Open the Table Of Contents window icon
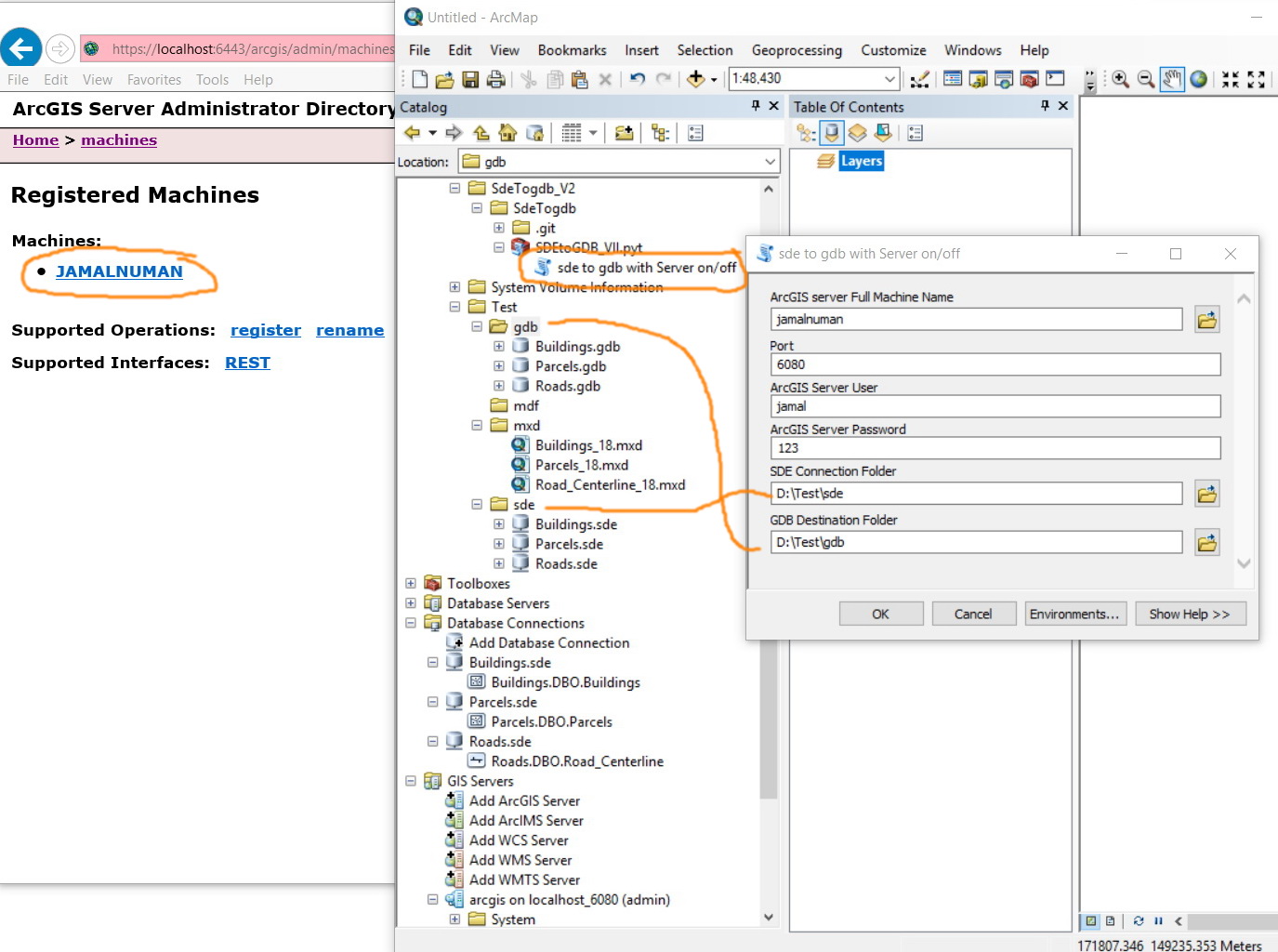Viewport: 1278px width, 952px height. (953, 79)
